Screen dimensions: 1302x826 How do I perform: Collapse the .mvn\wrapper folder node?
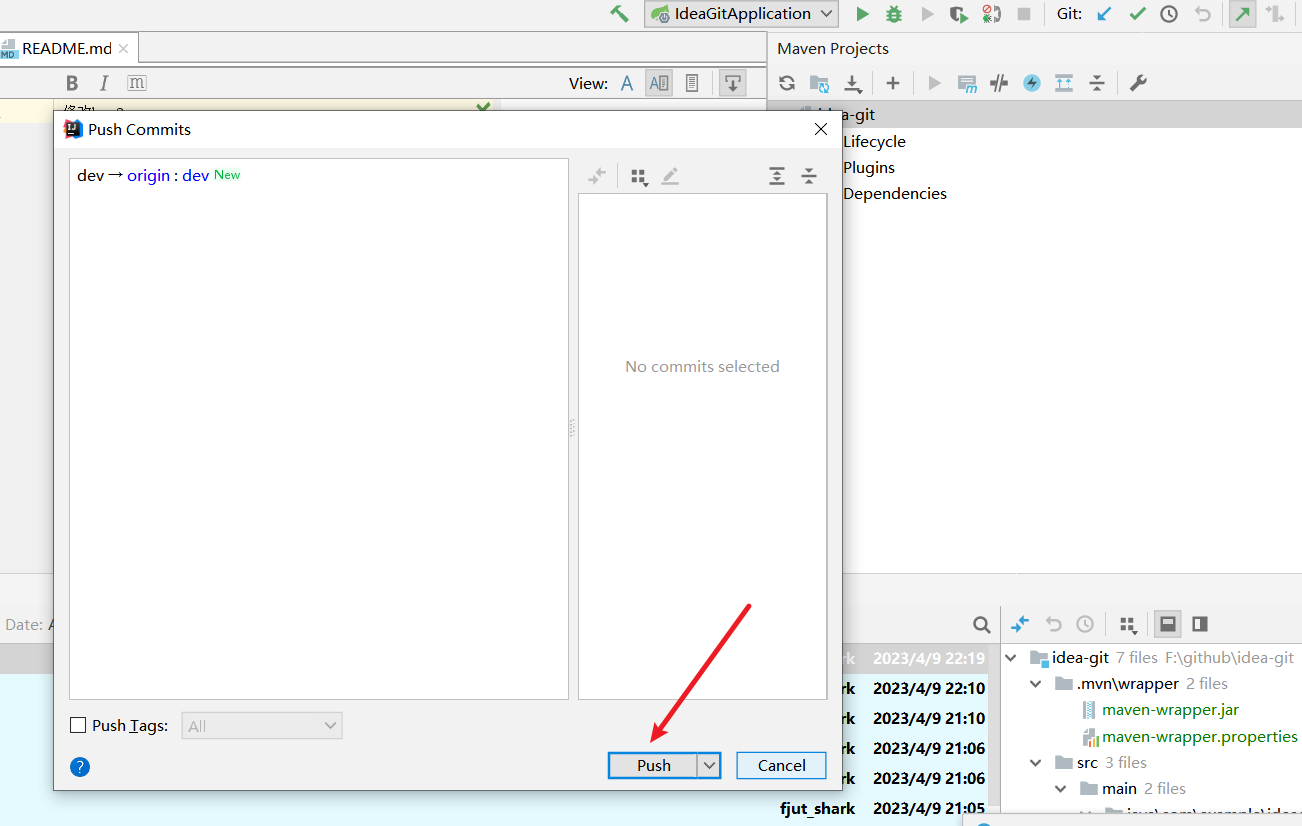[1036, 684]
